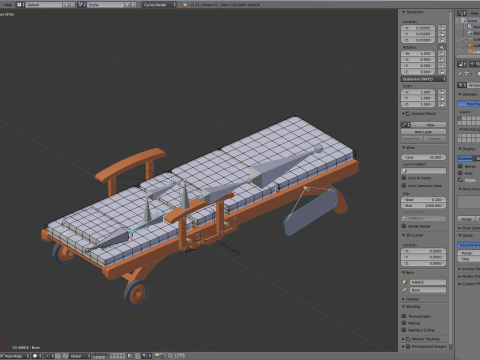Click the Assign bone group button
480x360 pixels.
pyautogui.click(x=467, y=219)
